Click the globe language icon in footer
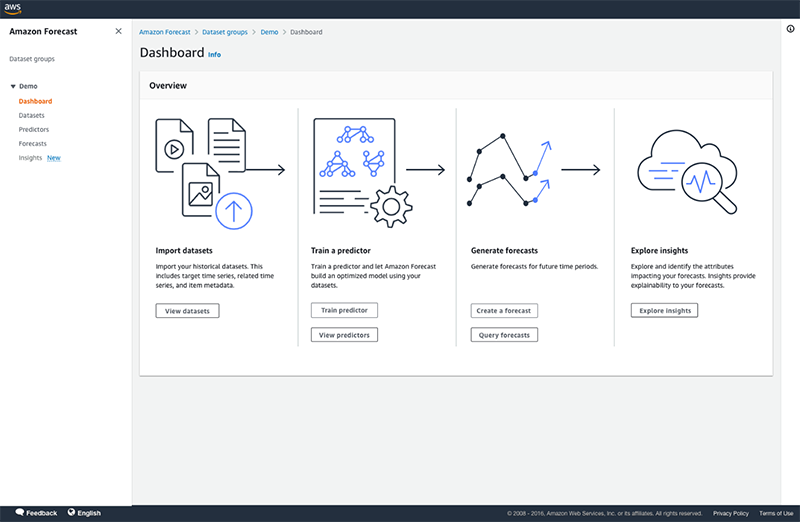 click(x=71, y=512)
